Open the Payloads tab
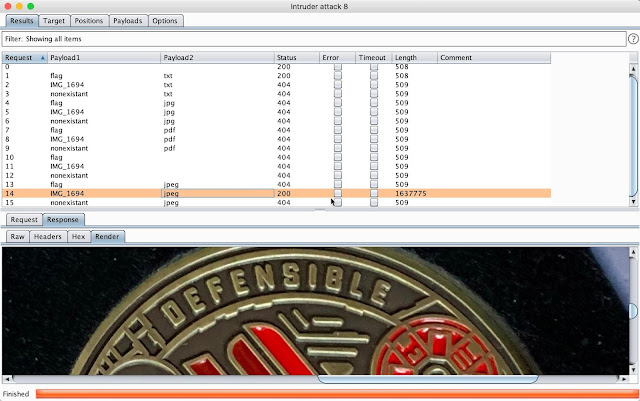 point(128,21)
